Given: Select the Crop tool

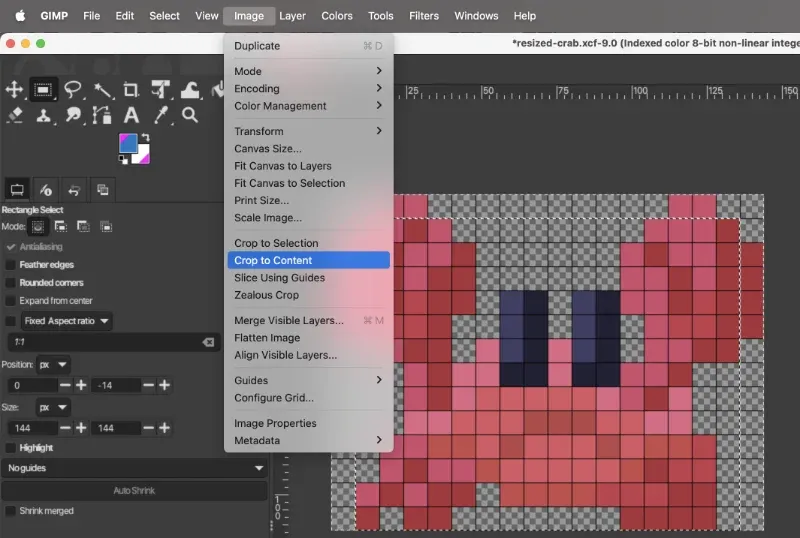Looking at the screenshot, I should pos(131,90).
